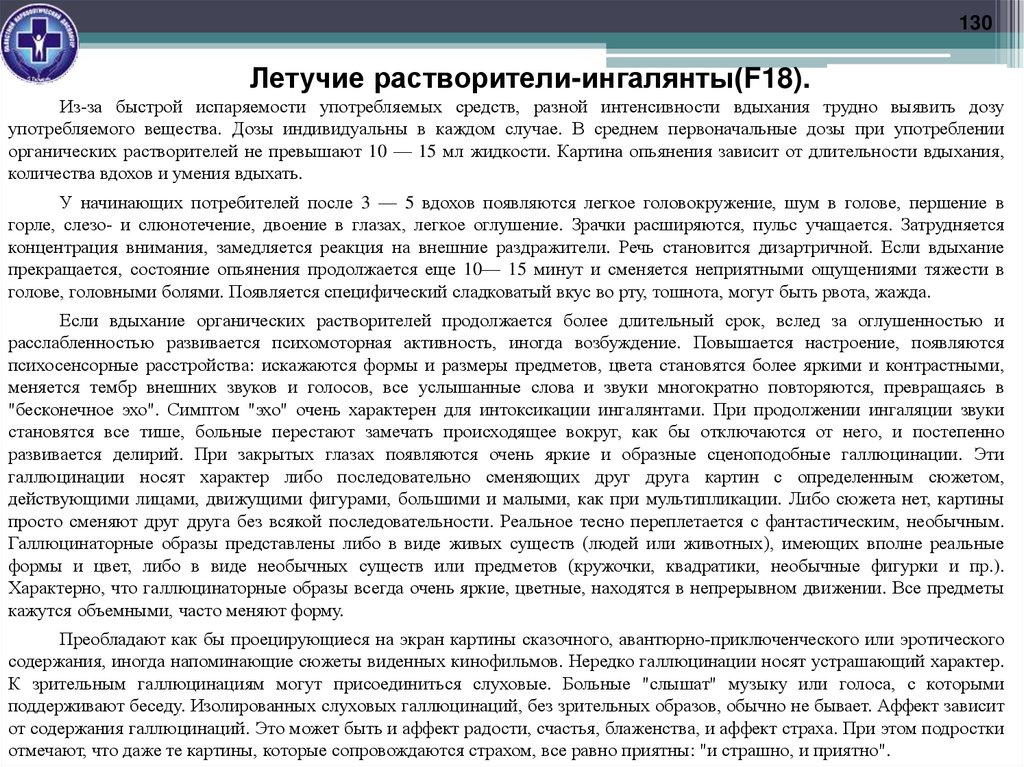Click the phrase 'как при мультипликации'
The image size is (1024, 767).
pyautogui.click(x=677, y=500)
